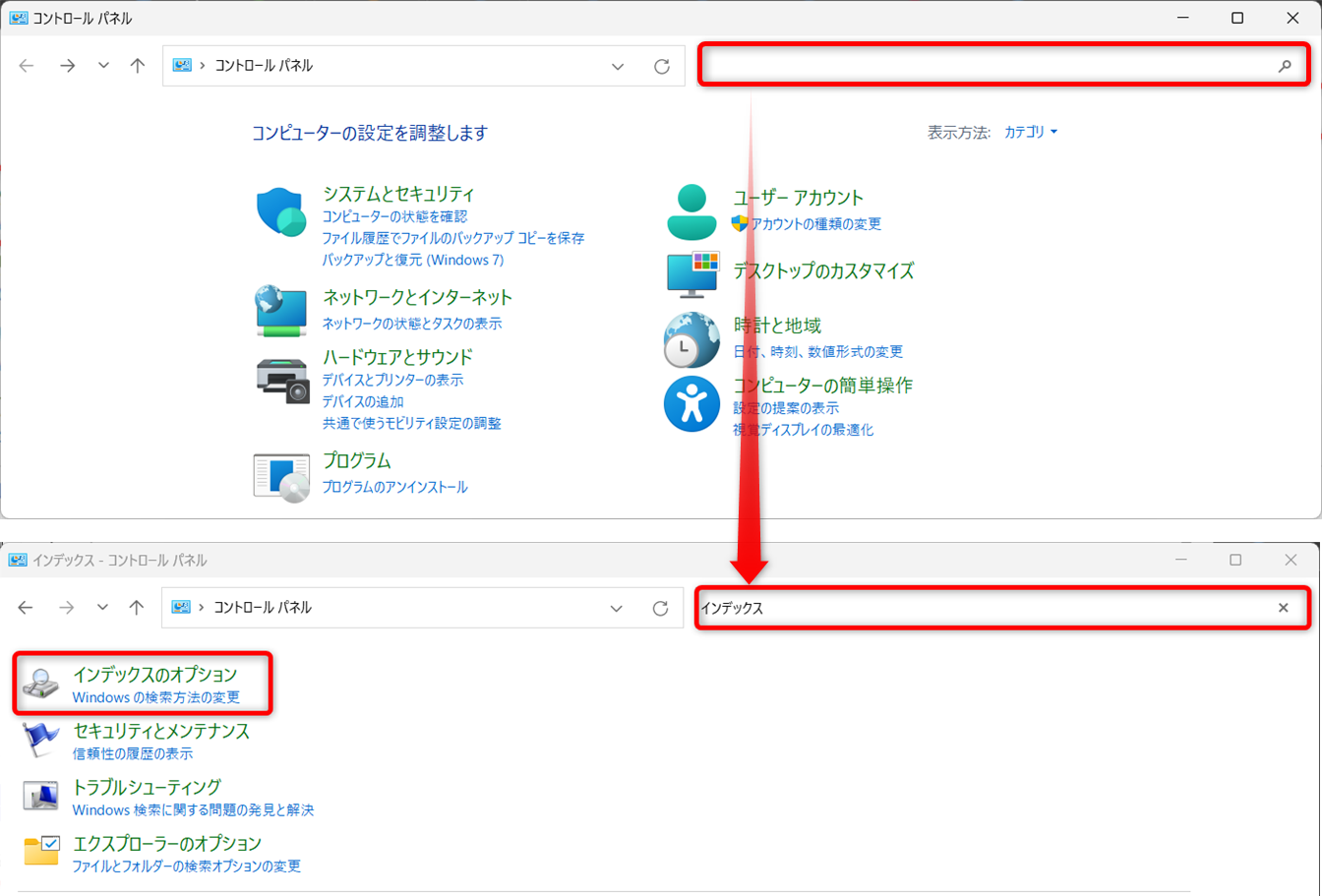Click the Ease of Access icon

(692, 403)
